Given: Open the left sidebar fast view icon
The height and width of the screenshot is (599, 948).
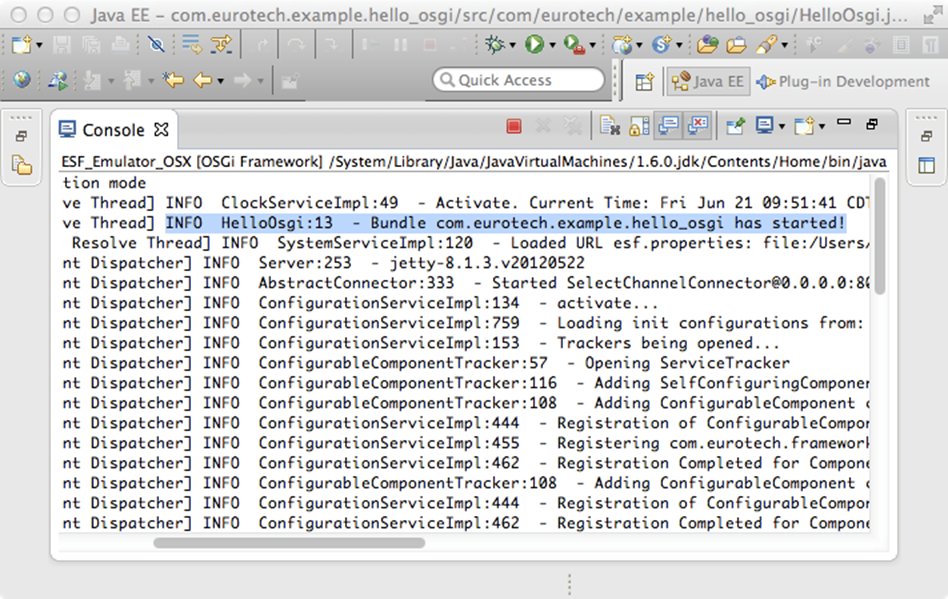Looking at the screenshot, I should (x=22, y=165).
